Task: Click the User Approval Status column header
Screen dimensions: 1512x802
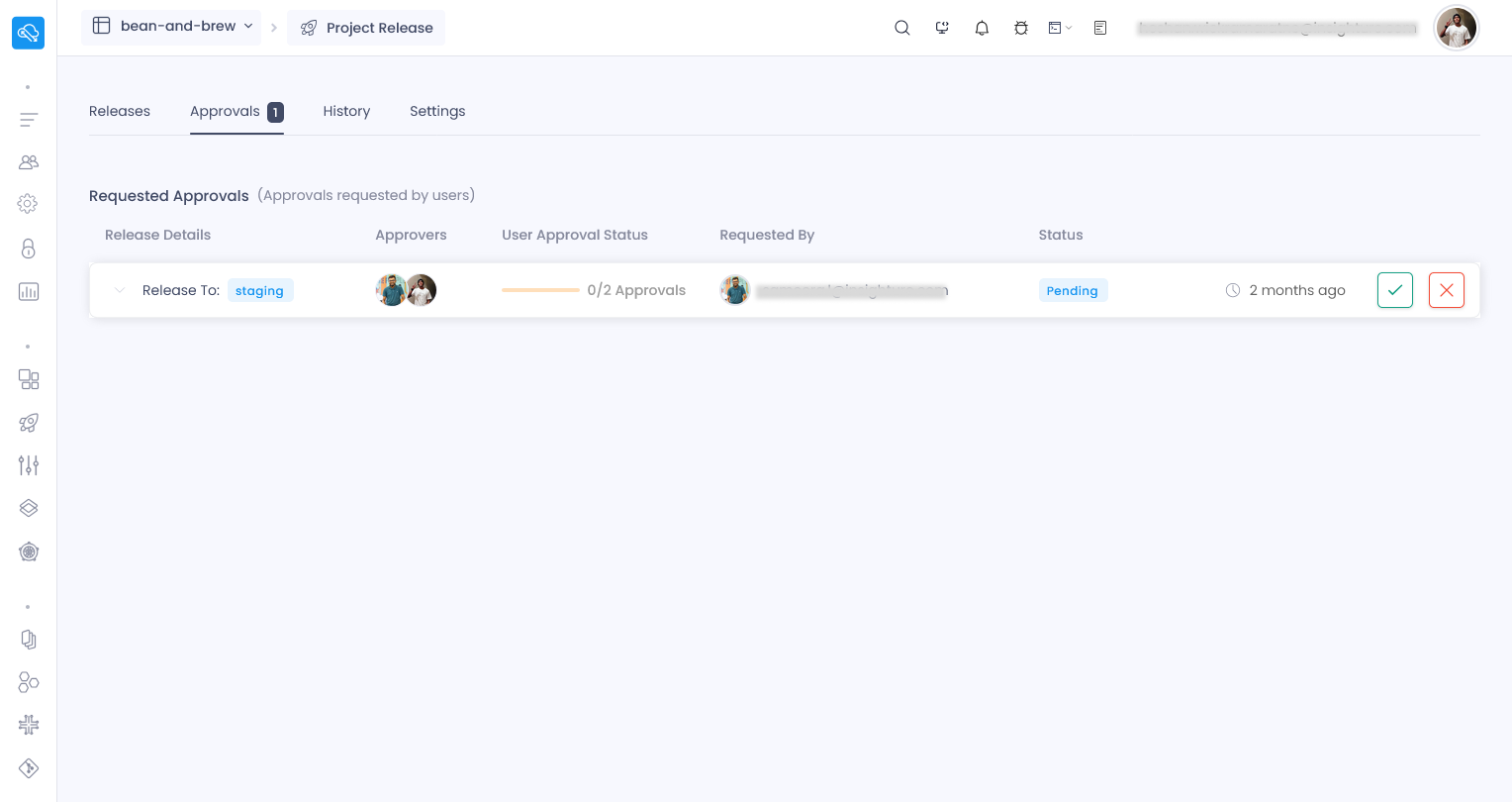Action: [575, 235]
